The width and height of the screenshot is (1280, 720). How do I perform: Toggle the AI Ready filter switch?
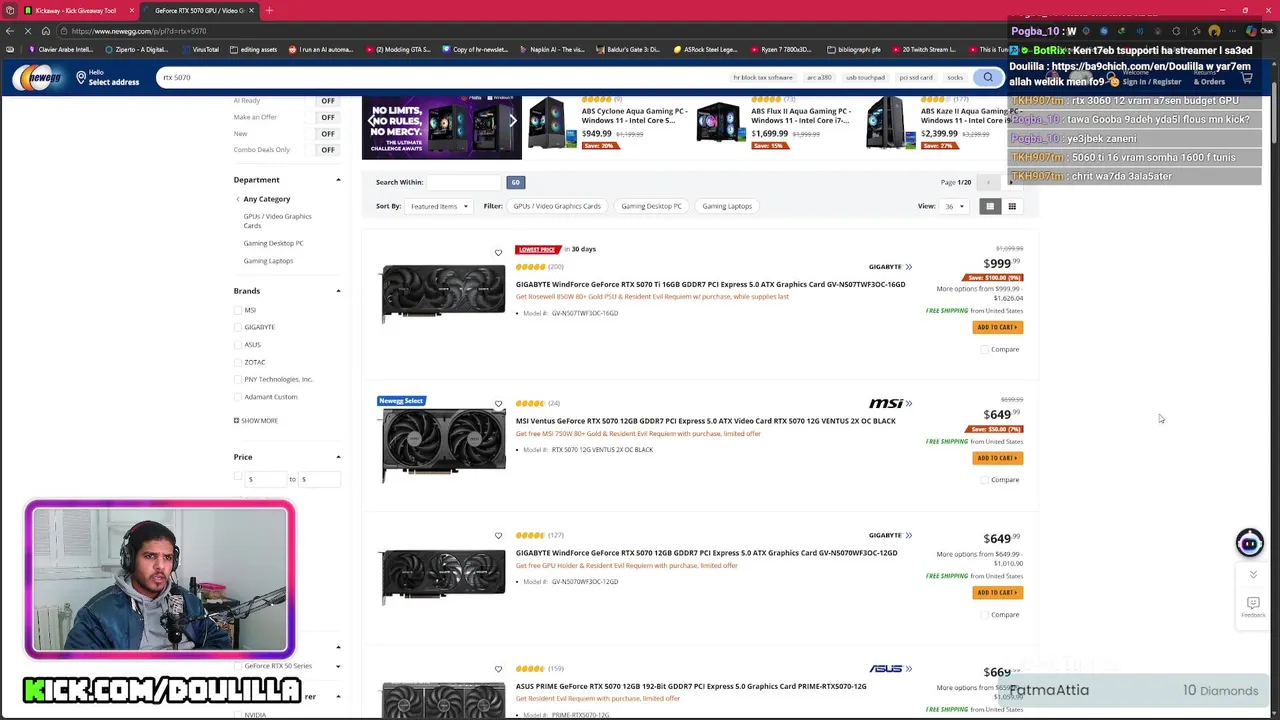click(328, 101)
